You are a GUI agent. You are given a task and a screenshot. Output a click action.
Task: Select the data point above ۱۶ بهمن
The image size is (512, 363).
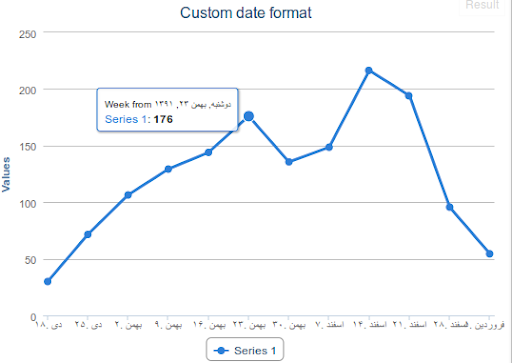tap(208, 152)
